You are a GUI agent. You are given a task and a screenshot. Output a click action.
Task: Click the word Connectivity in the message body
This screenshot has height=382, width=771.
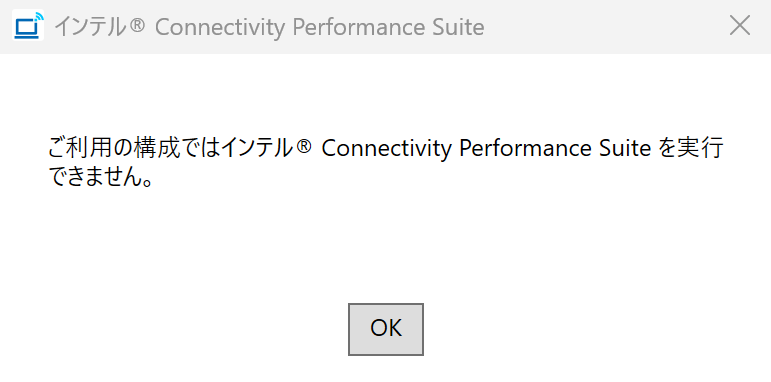tap(386, 149)
